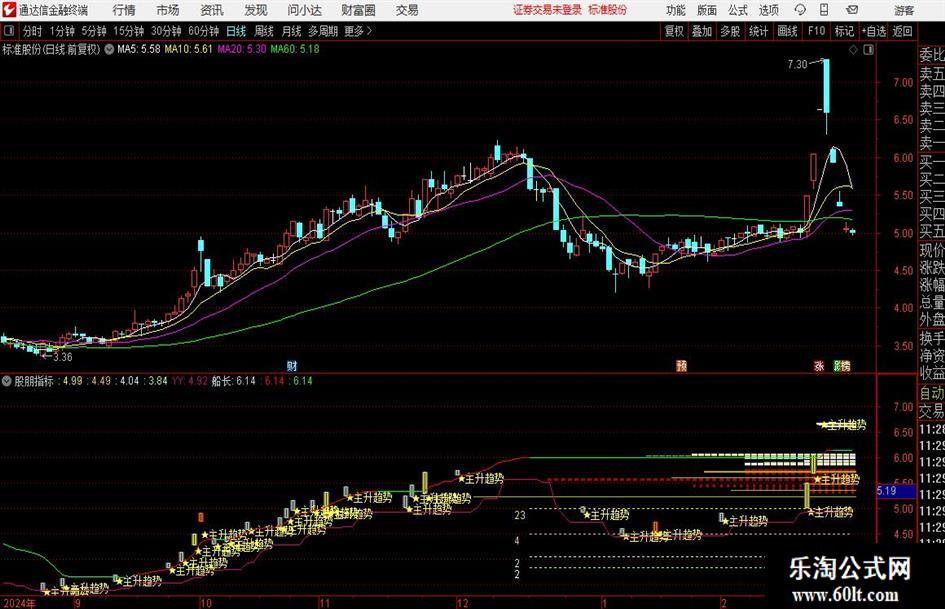945x609 pixels.
Task: Add stock via +自选 button
Action: [x=873, y=31]
